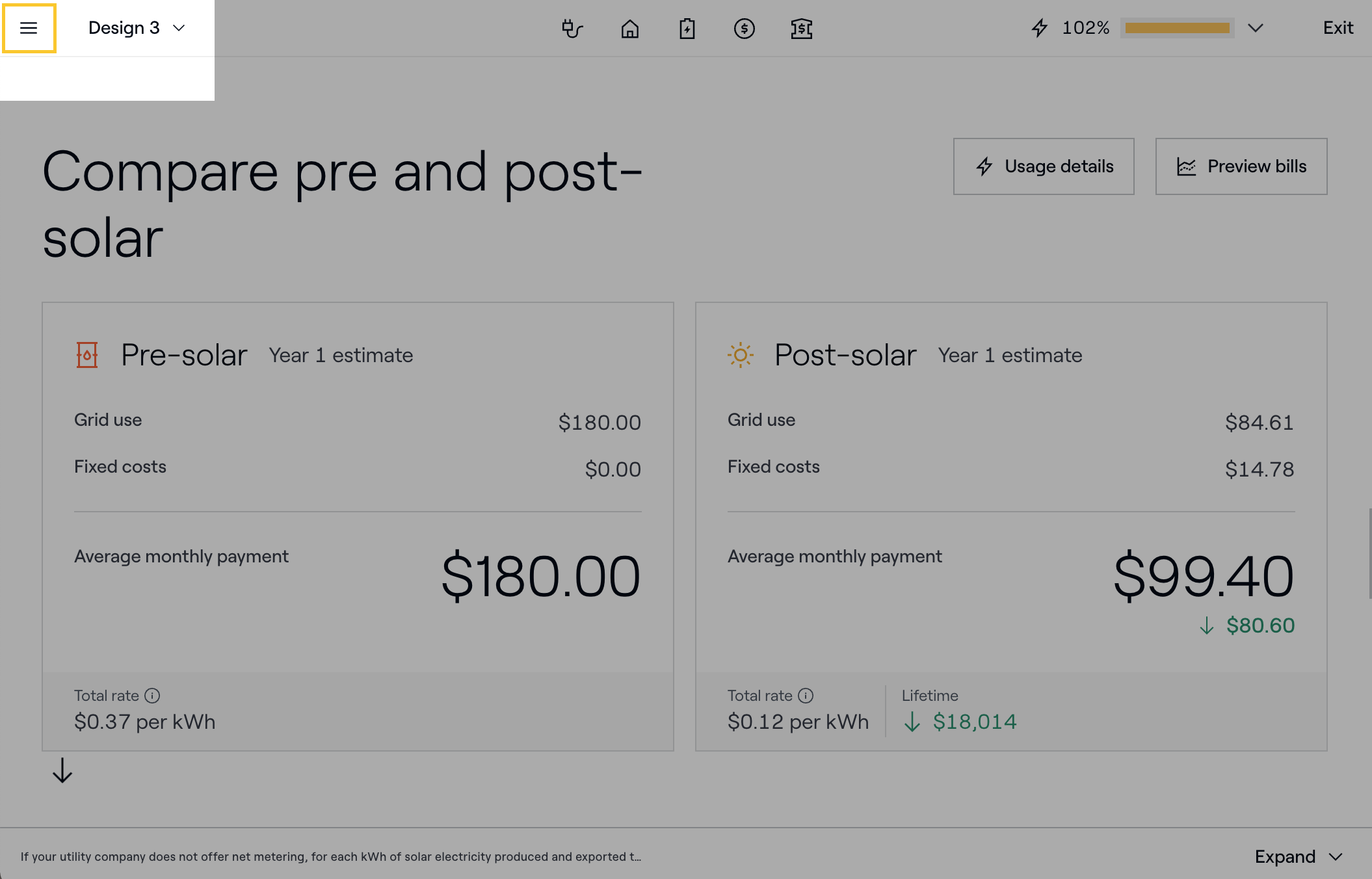
Task: Click the Pre-solar Total rate info icon
Action: pyautogui.click(x=152, y=696)
